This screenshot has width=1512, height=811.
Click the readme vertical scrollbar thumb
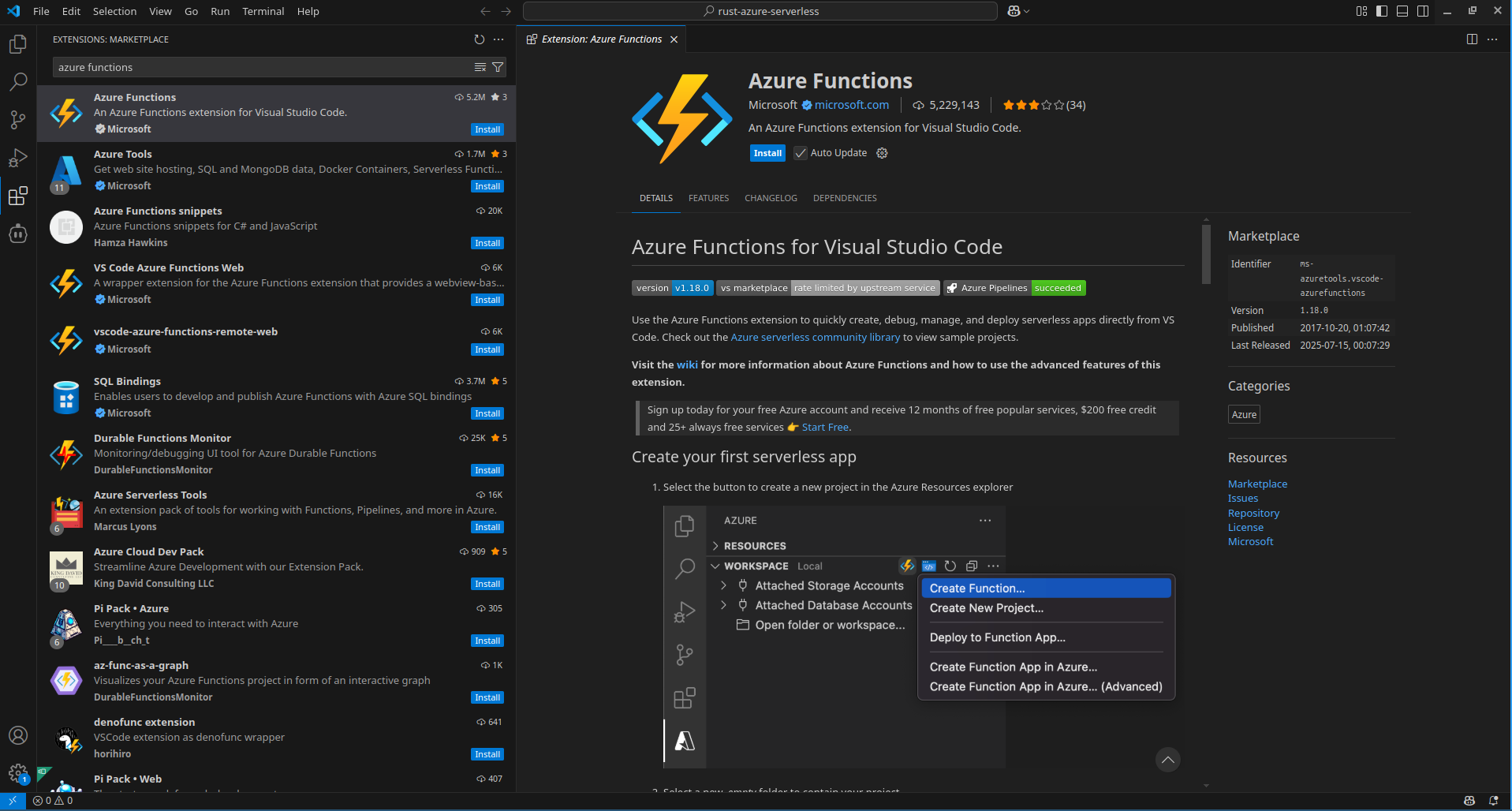tap(1206, 254)
